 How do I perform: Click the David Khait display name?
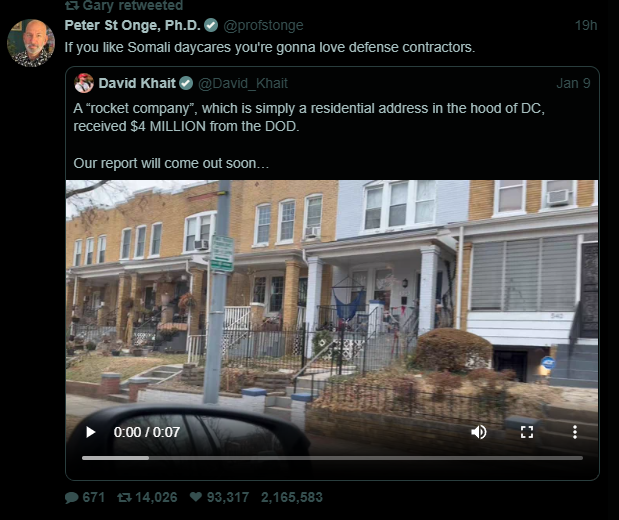(x=137, y=83)
